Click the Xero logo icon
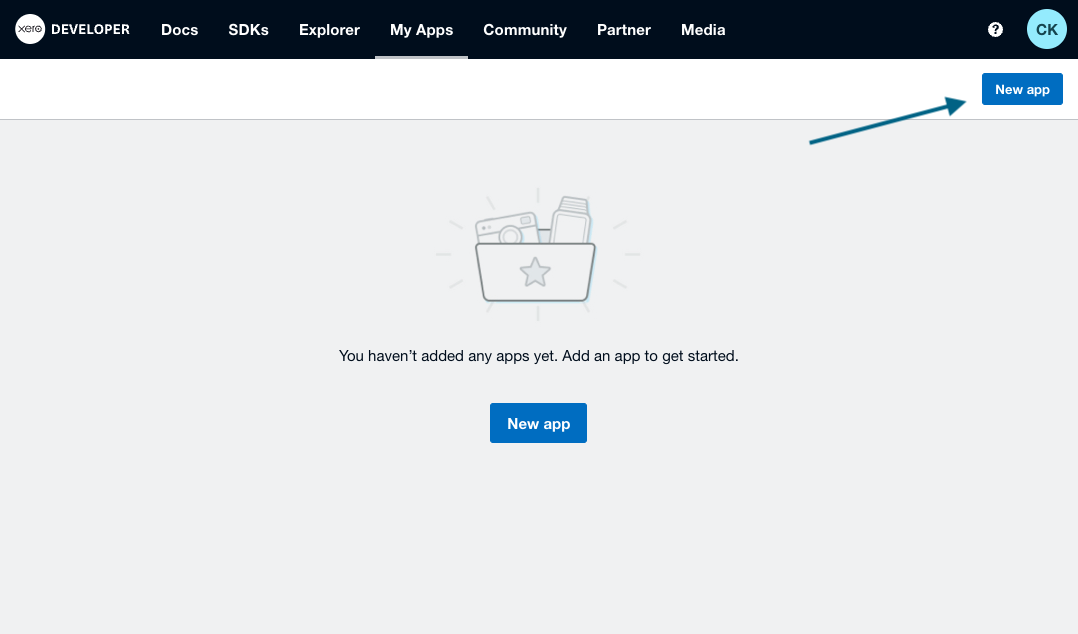 (30, 30)
